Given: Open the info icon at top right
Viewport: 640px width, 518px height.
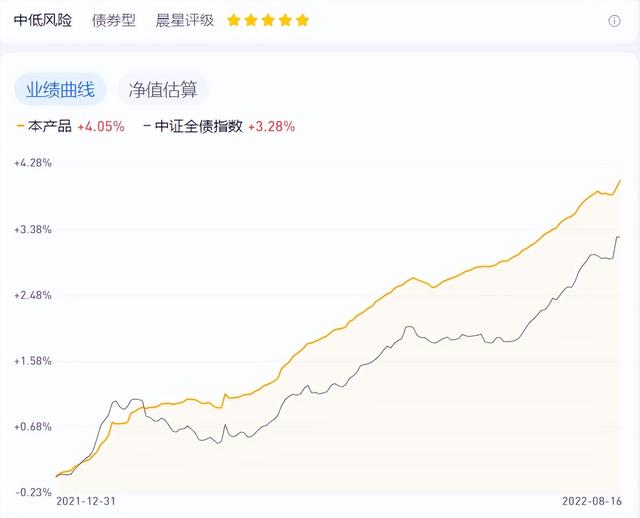Looking at the screenshot, I should [x=614, y=21].
